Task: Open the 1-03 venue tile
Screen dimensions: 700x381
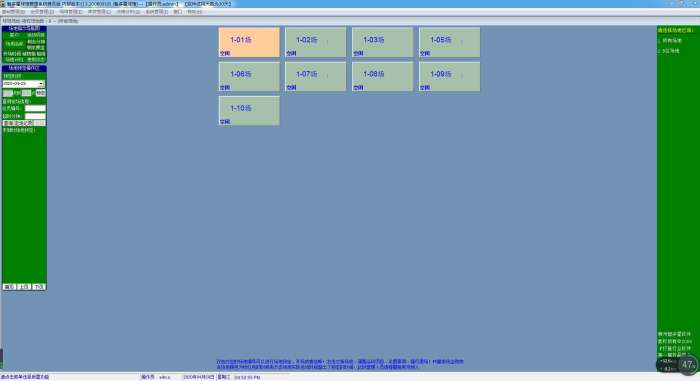Action: pos(383,42)
